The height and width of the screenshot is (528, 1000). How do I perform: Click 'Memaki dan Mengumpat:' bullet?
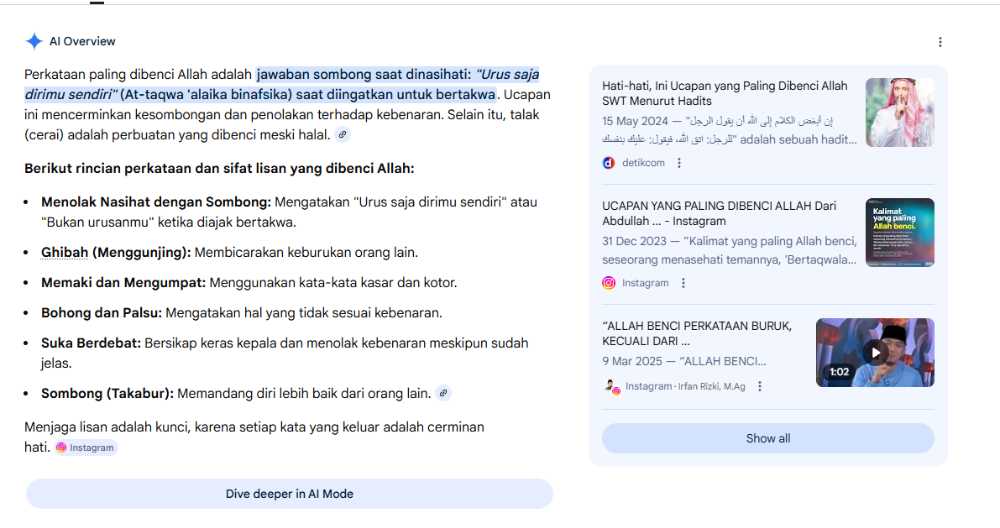(x=124, y=282)
